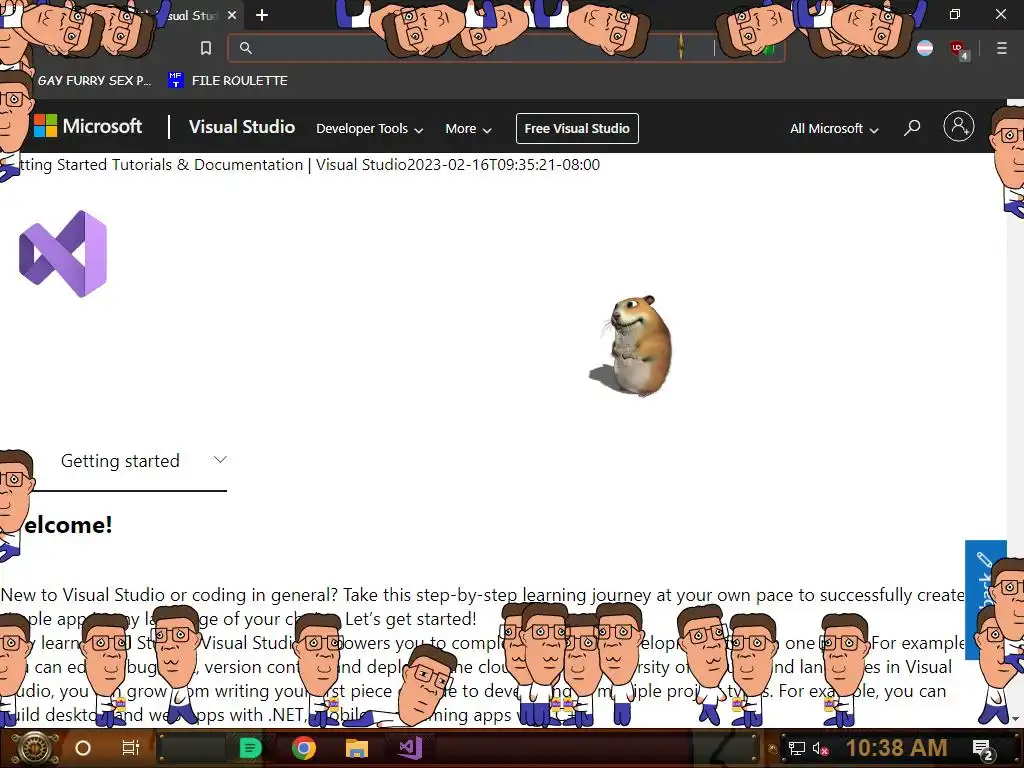The image size is (1024, 768).
Task: Click the muted volume tray icon
Action: click(x=820, y=748)
